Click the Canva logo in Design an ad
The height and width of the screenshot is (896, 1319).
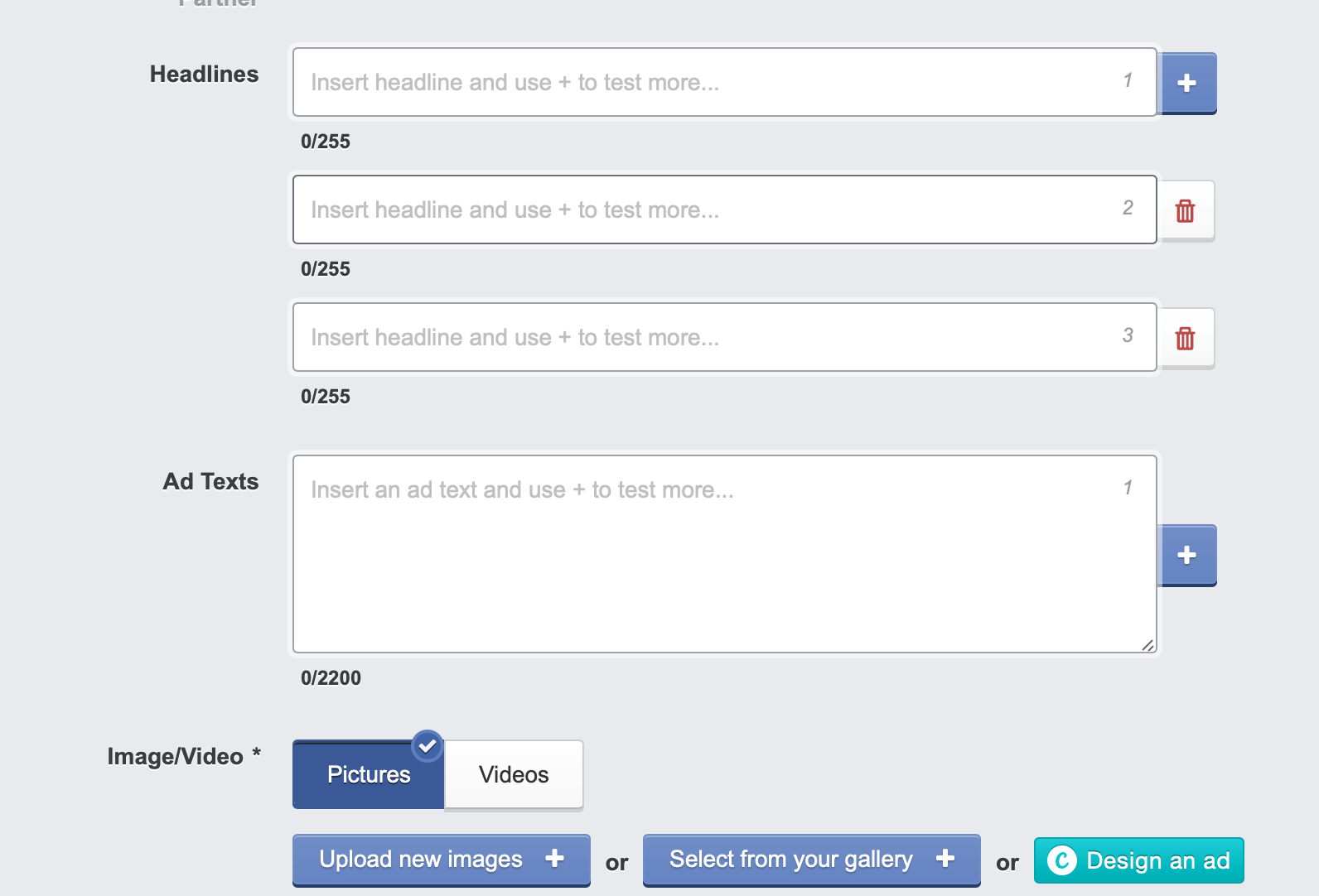1062,860
